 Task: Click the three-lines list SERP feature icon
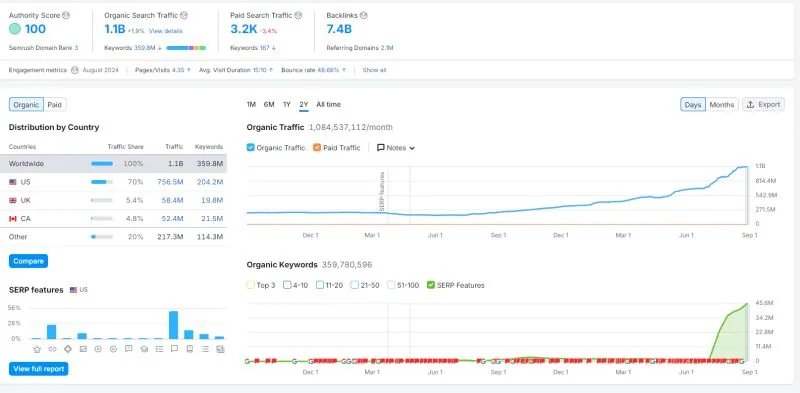(x=205, y=349)
